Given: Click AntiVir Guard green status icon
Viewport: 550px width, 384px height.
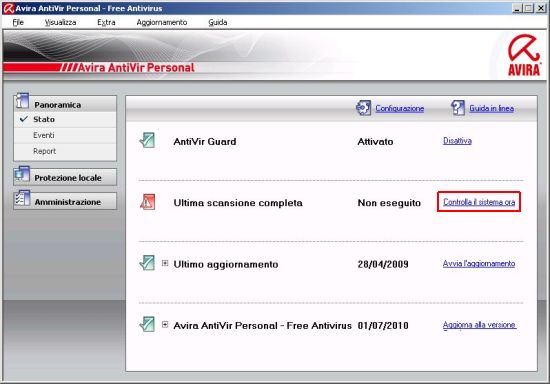Looking at the screenshot, I should click(147, 141).
